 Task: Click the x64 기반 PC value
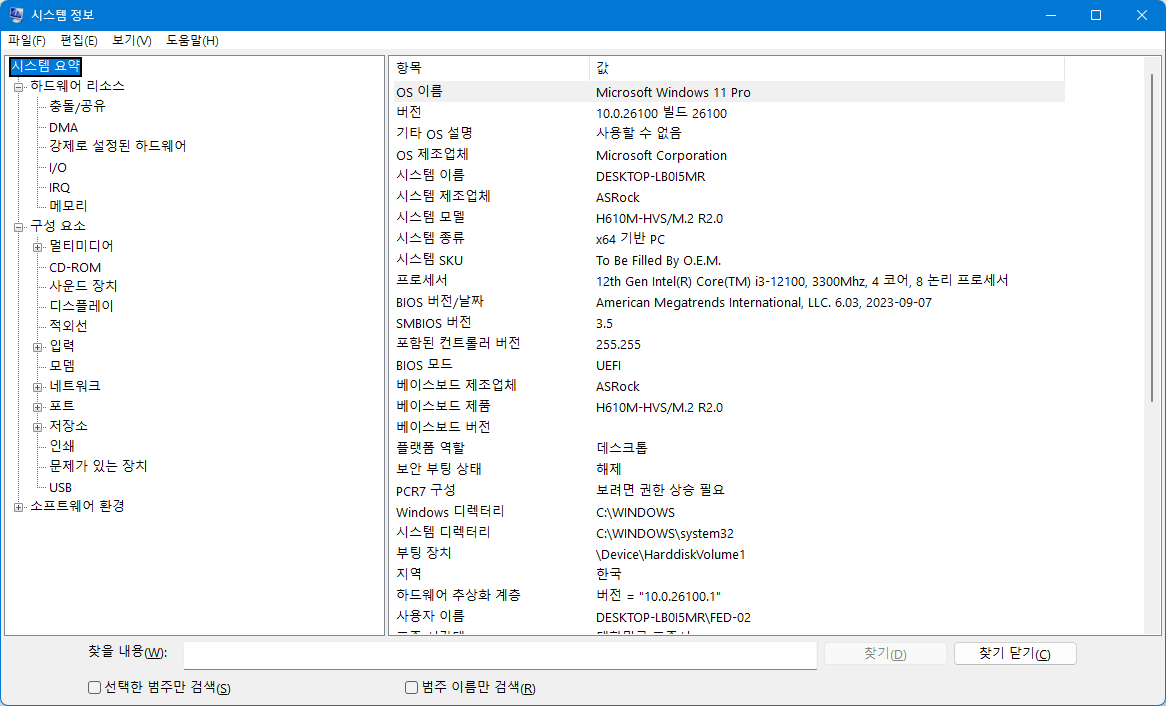(630, 239)
